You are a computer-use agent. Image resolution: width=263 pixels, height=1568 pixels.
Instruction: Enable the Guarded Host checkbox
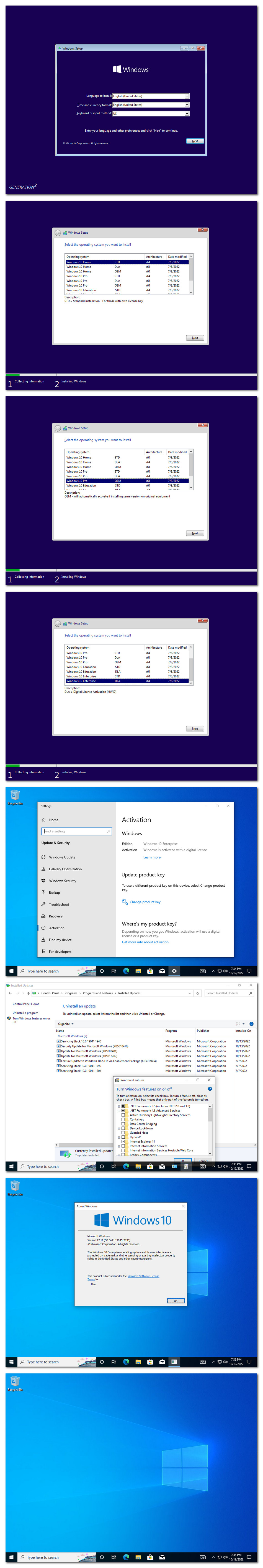123,1133
